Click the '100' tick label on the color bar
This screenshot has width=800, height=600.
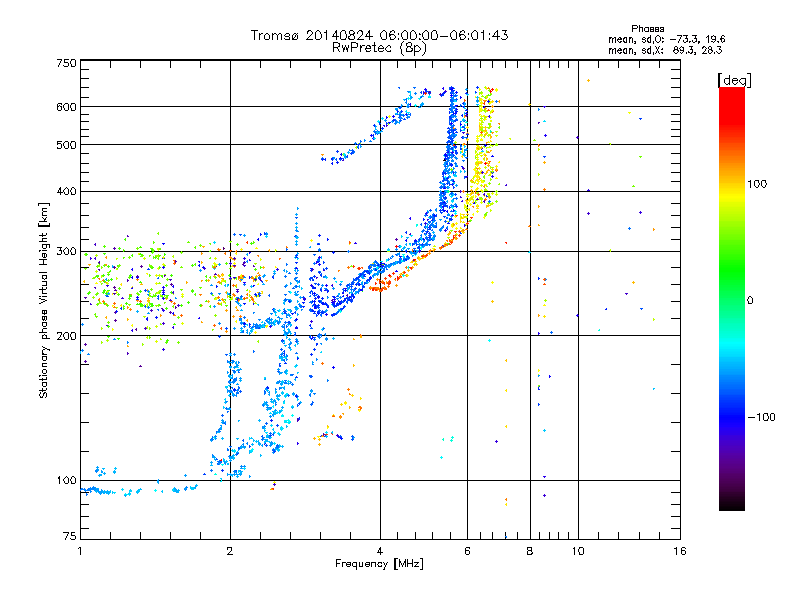point(757,184)
